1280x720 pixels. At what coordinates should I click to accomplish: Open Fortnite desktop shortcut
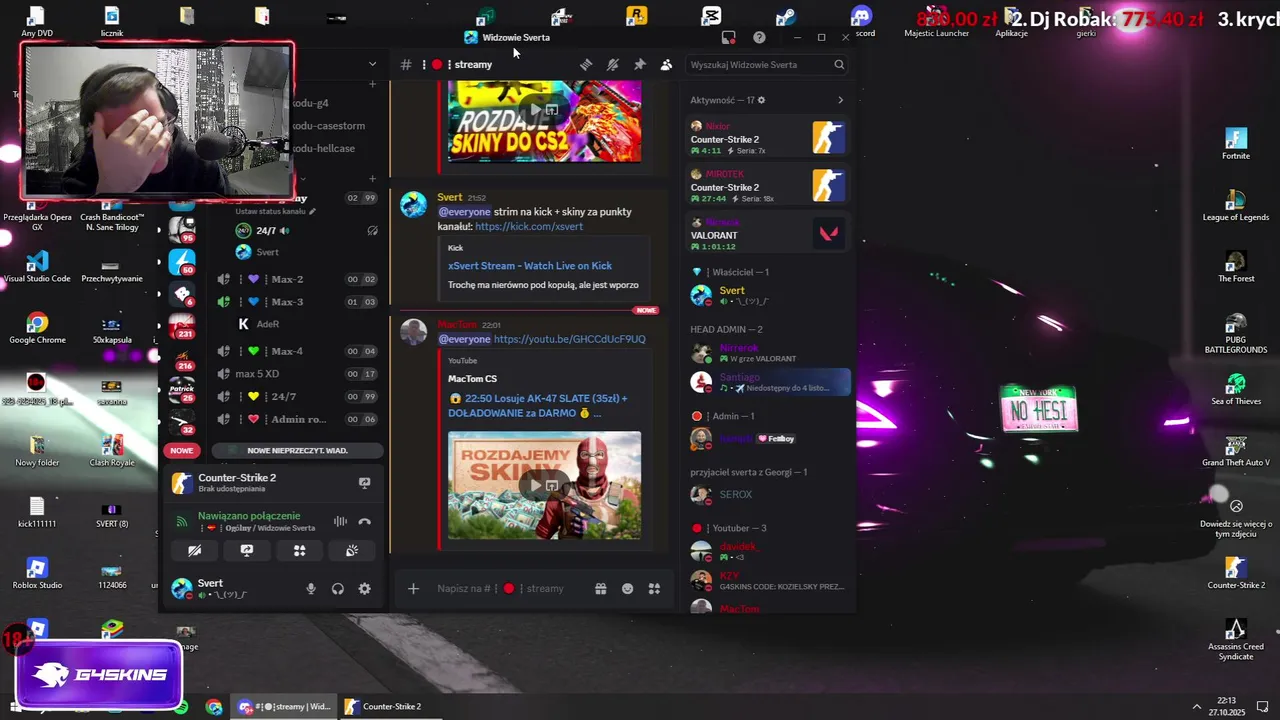point(1236,143)
